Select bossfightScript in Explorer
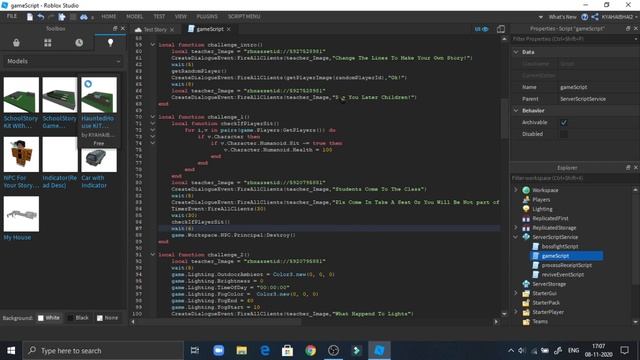Viewport: 640px width, 360px height. pos(560,247)
